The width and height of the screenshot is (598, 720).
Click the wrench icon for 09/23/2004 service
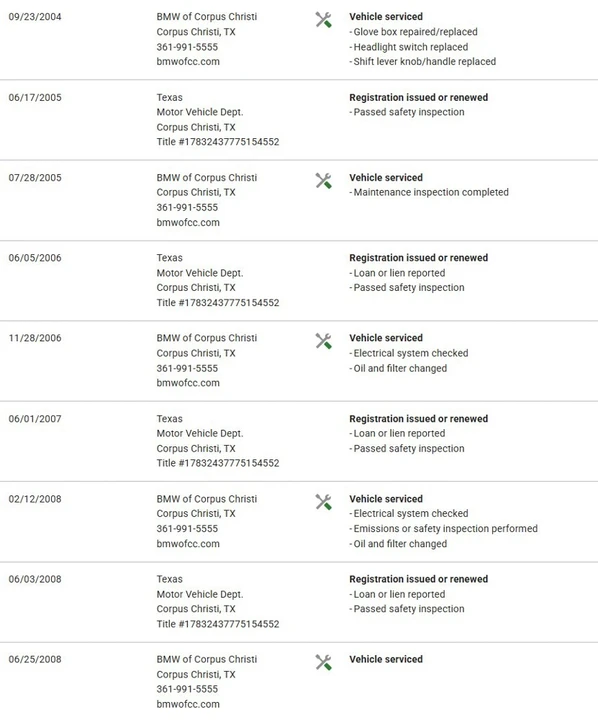click(323, 20)
